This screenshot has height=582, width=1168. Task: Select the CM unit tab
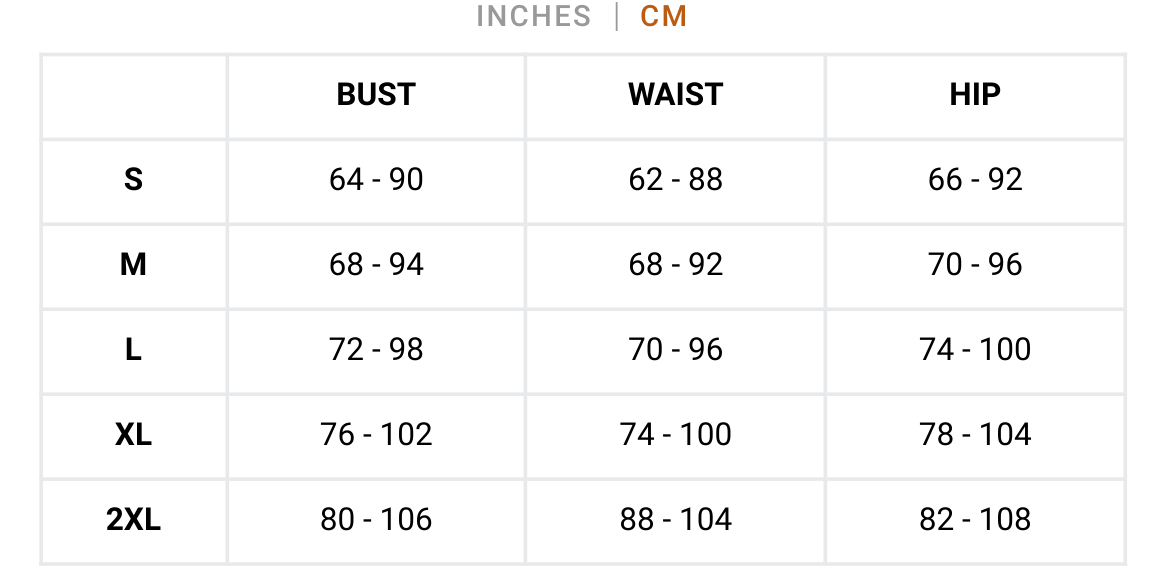[x=663, y=16]
